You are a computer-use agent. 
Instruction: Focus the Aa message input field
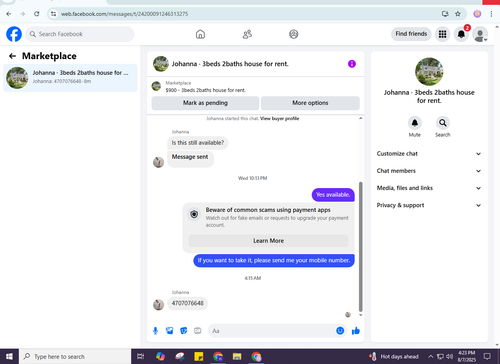tap(272, 331)
